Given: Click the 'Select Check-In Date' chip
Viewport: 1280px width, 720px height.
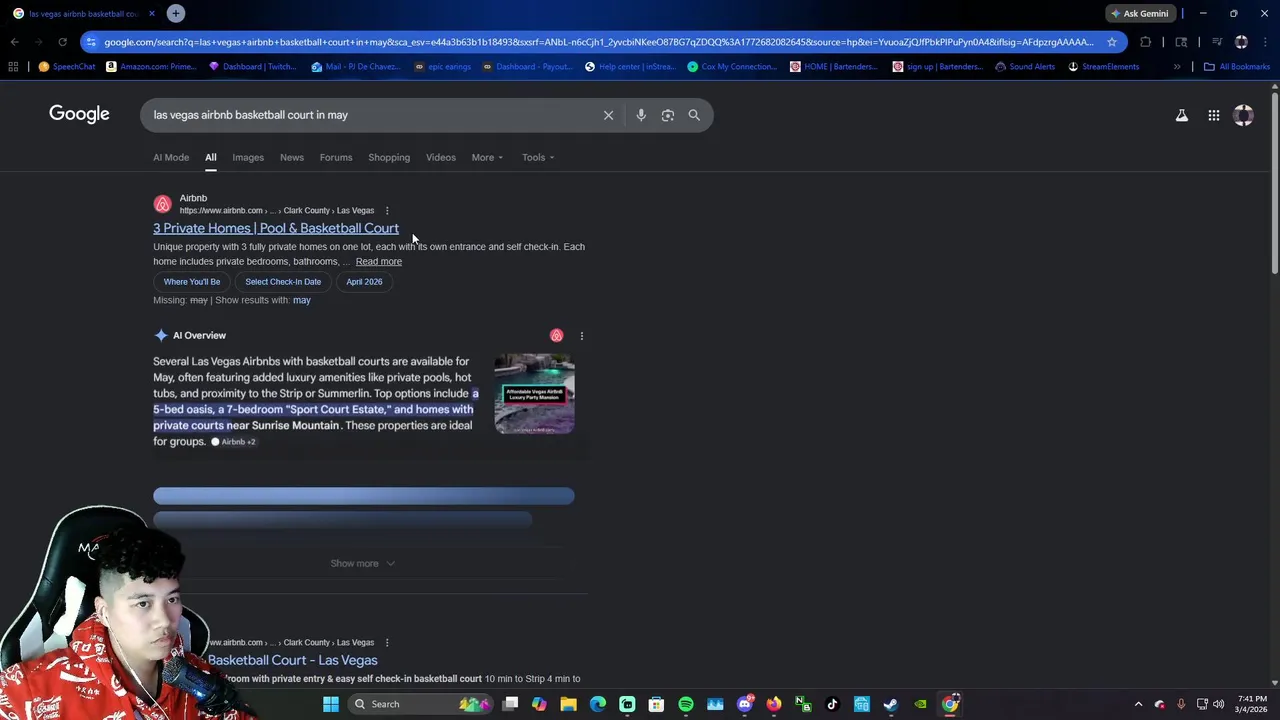Looking at the screenshot, I should point(283,282).
